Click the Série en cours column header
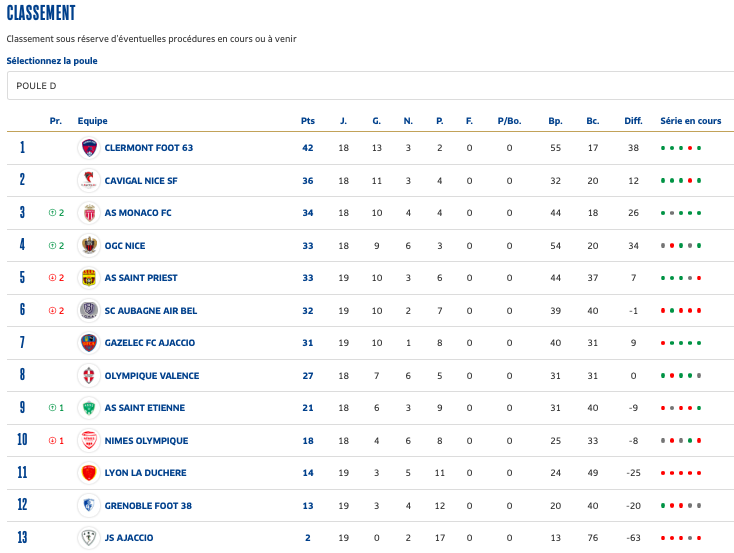Viewport: 734px width, 553px height. [690, 121]
